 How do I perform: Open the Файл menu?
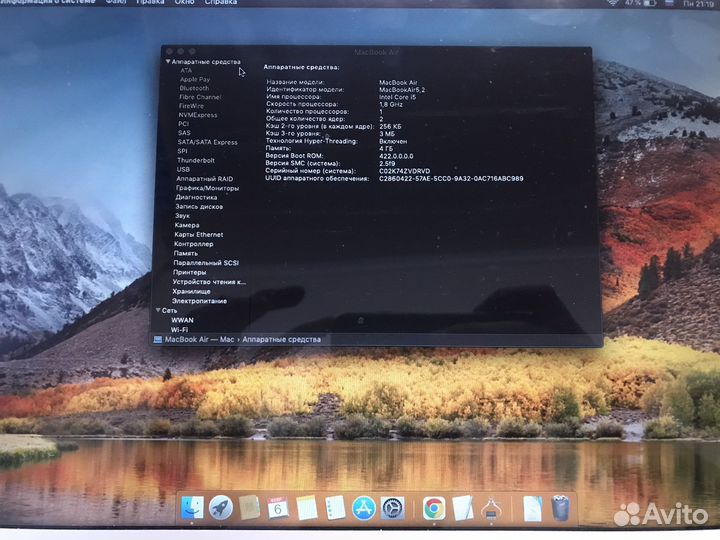click(116, 2)
